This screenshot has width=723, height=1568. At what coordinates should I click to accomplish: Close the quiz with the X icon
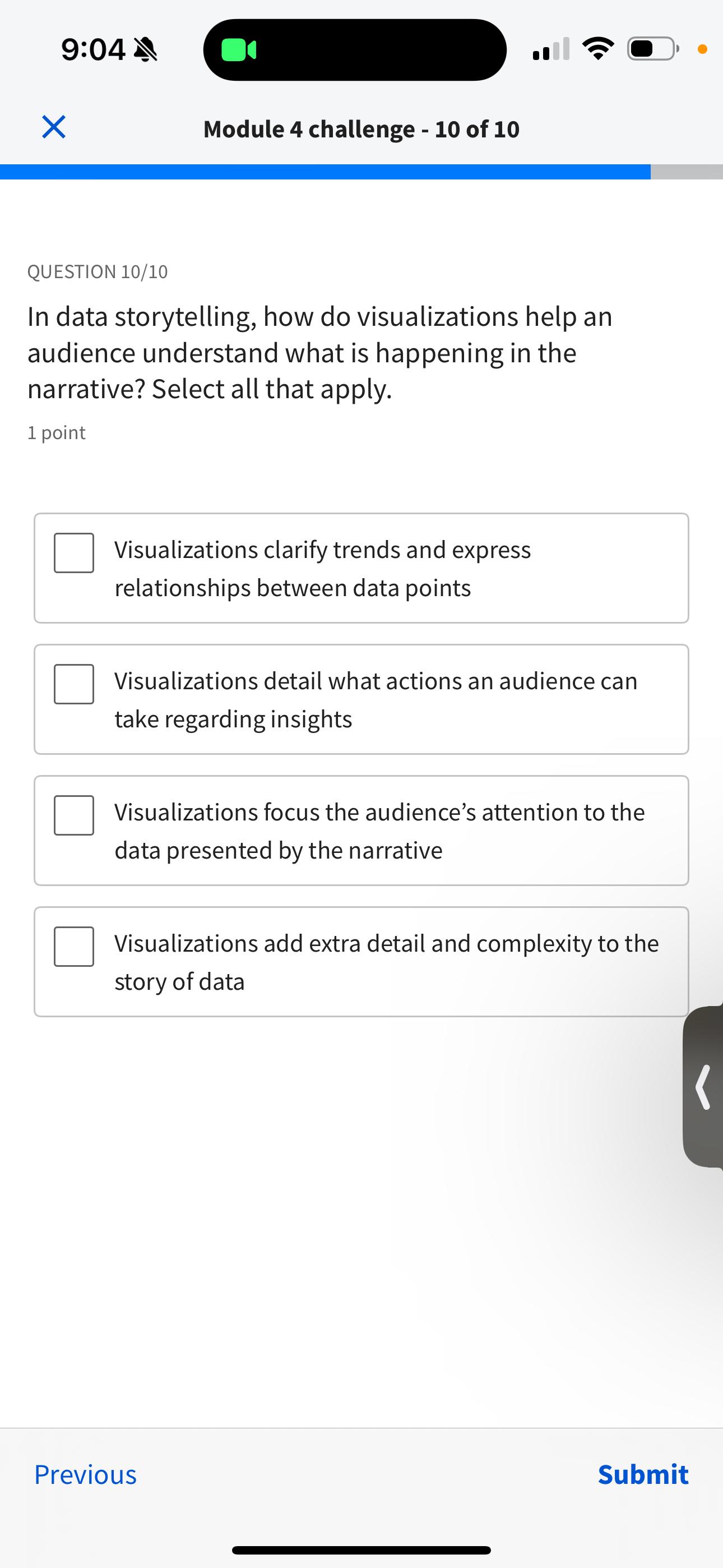54,127
